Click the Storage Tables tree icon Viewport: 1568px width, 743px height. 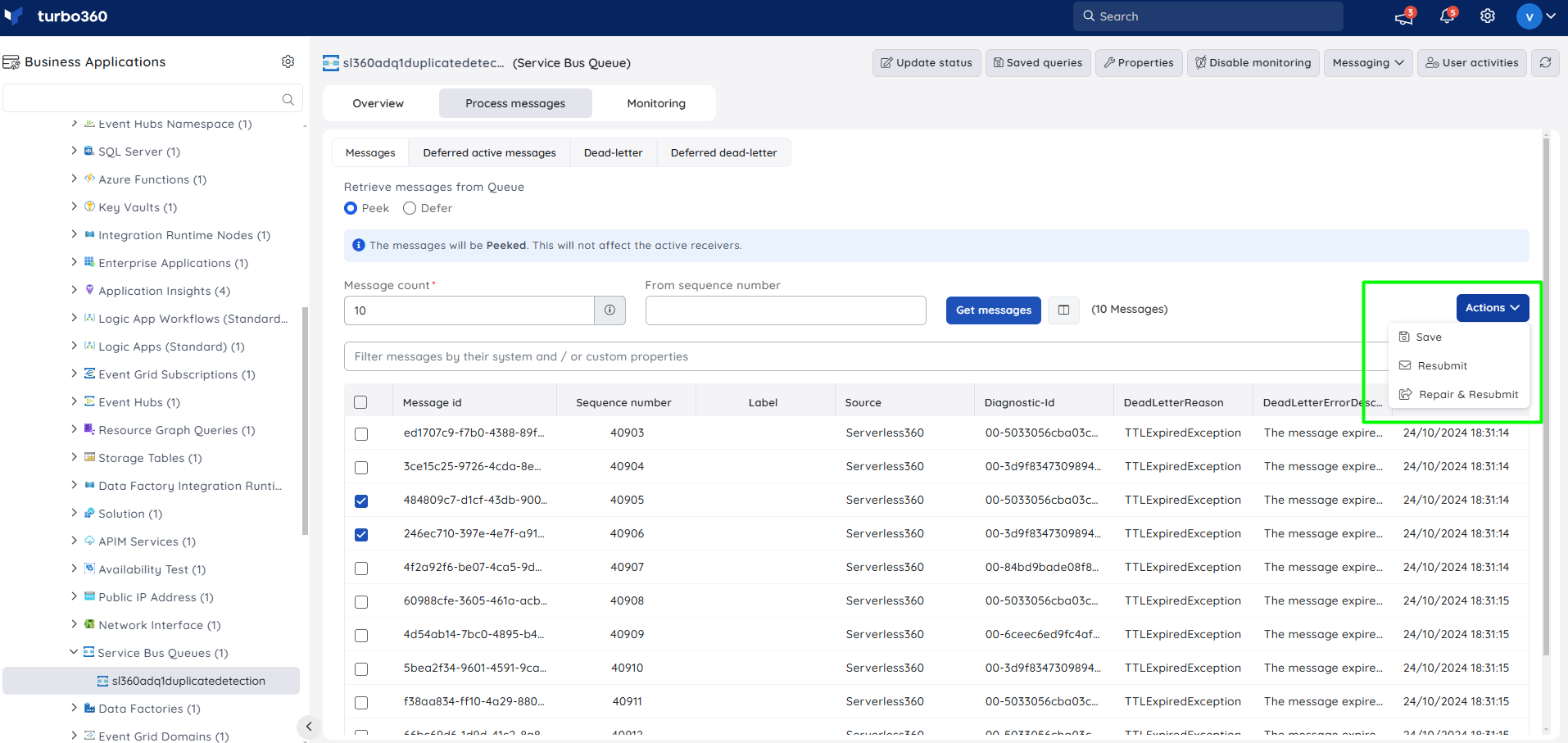[89, 457]
